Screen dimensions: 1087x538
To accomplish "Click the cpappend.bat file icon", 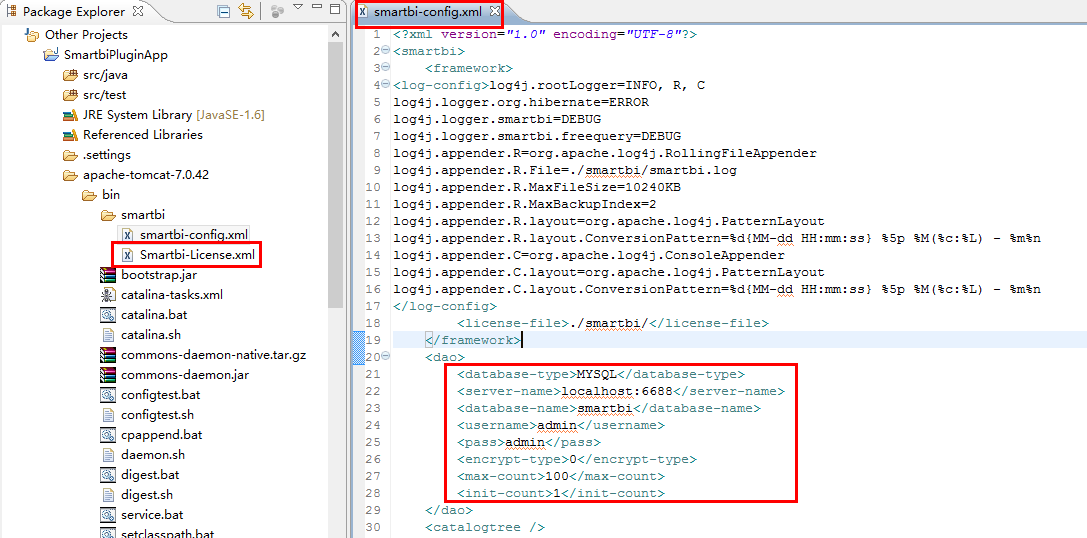I will 107,436.
